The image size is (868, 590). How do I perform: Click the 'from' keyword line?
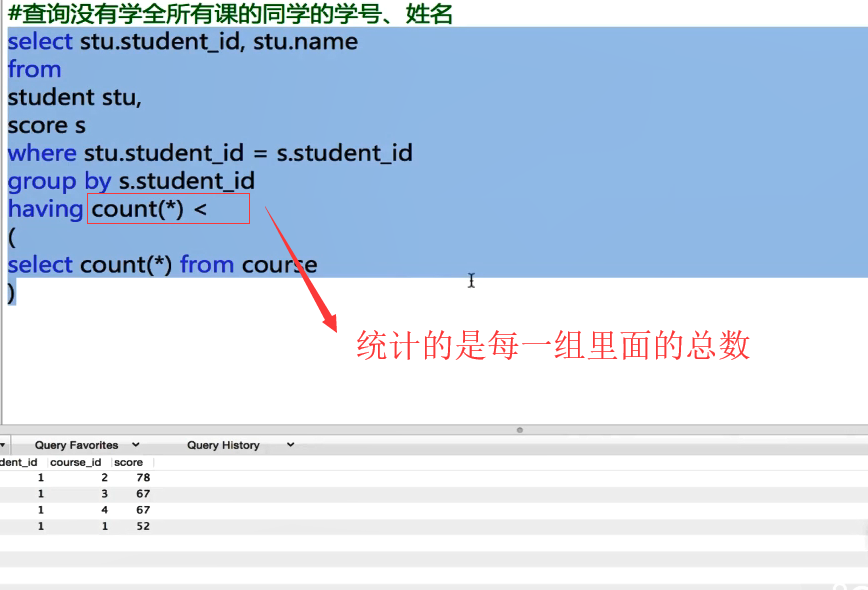[x=34, y=69]
